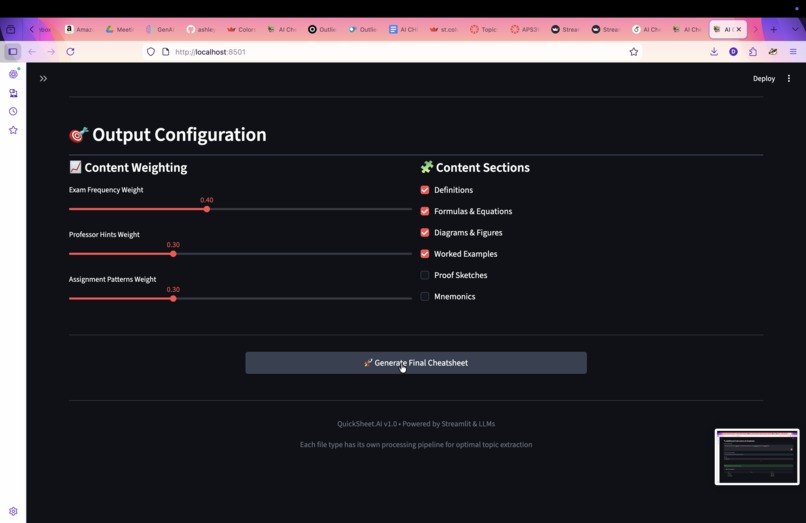806x523 pixels.
Task: Open the extensions puzzle icon
Action: coord(753,51)
